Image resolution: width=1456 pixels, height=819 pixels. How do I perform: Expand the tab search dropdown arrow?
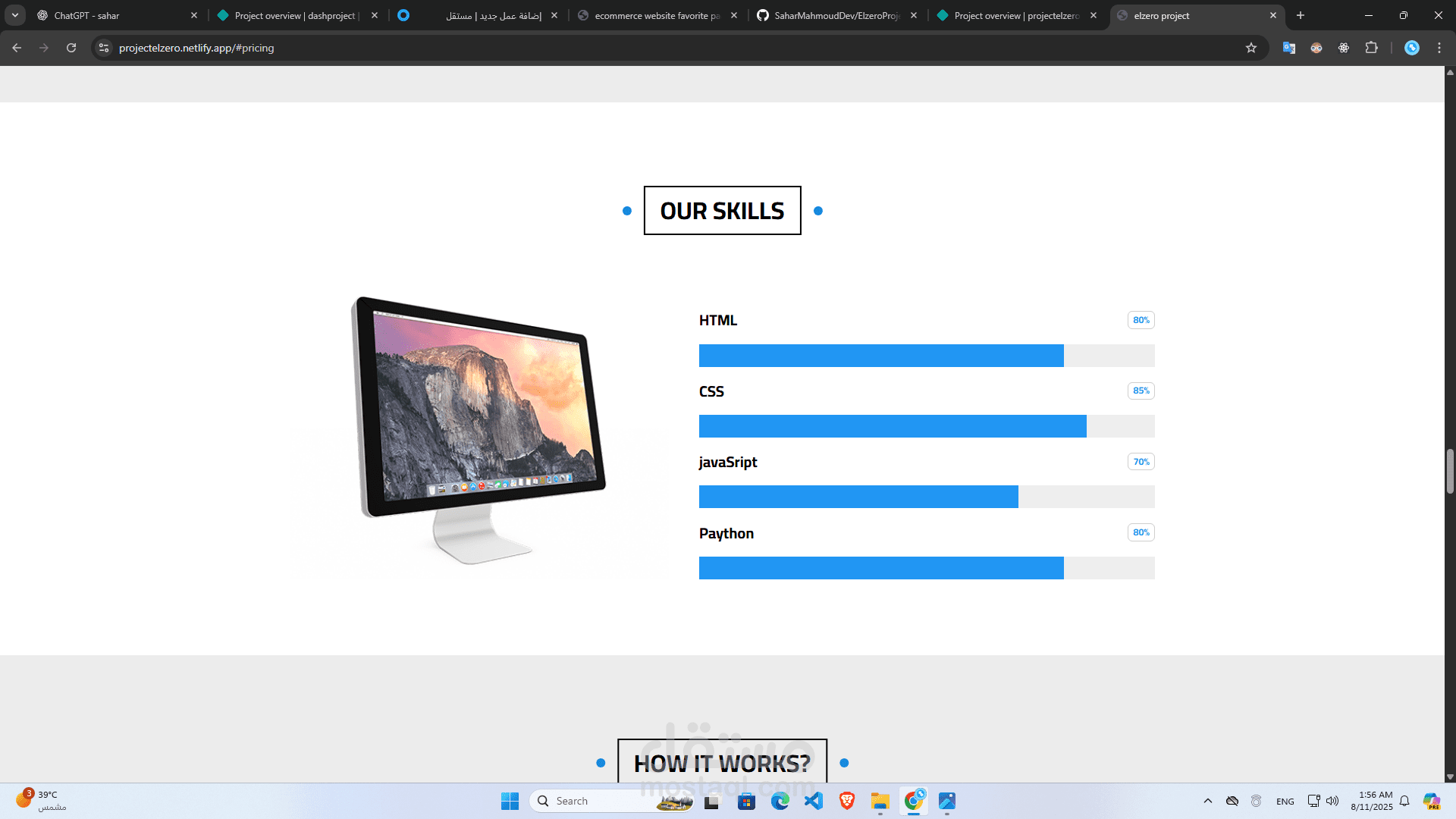click(x=15, y=15)
